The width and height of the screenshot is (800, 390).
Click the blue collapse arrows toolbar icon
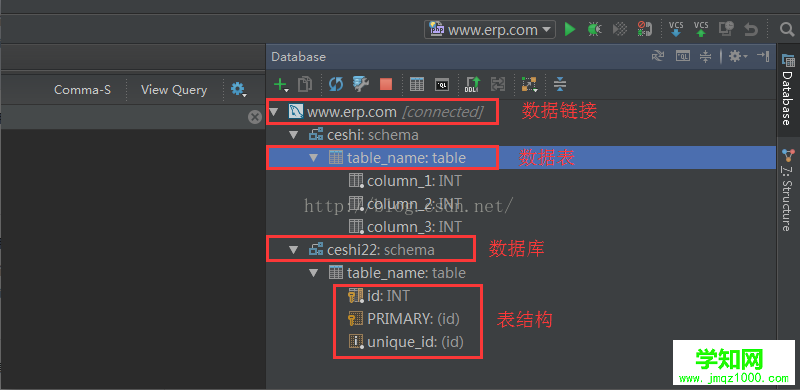coord(560,84)
